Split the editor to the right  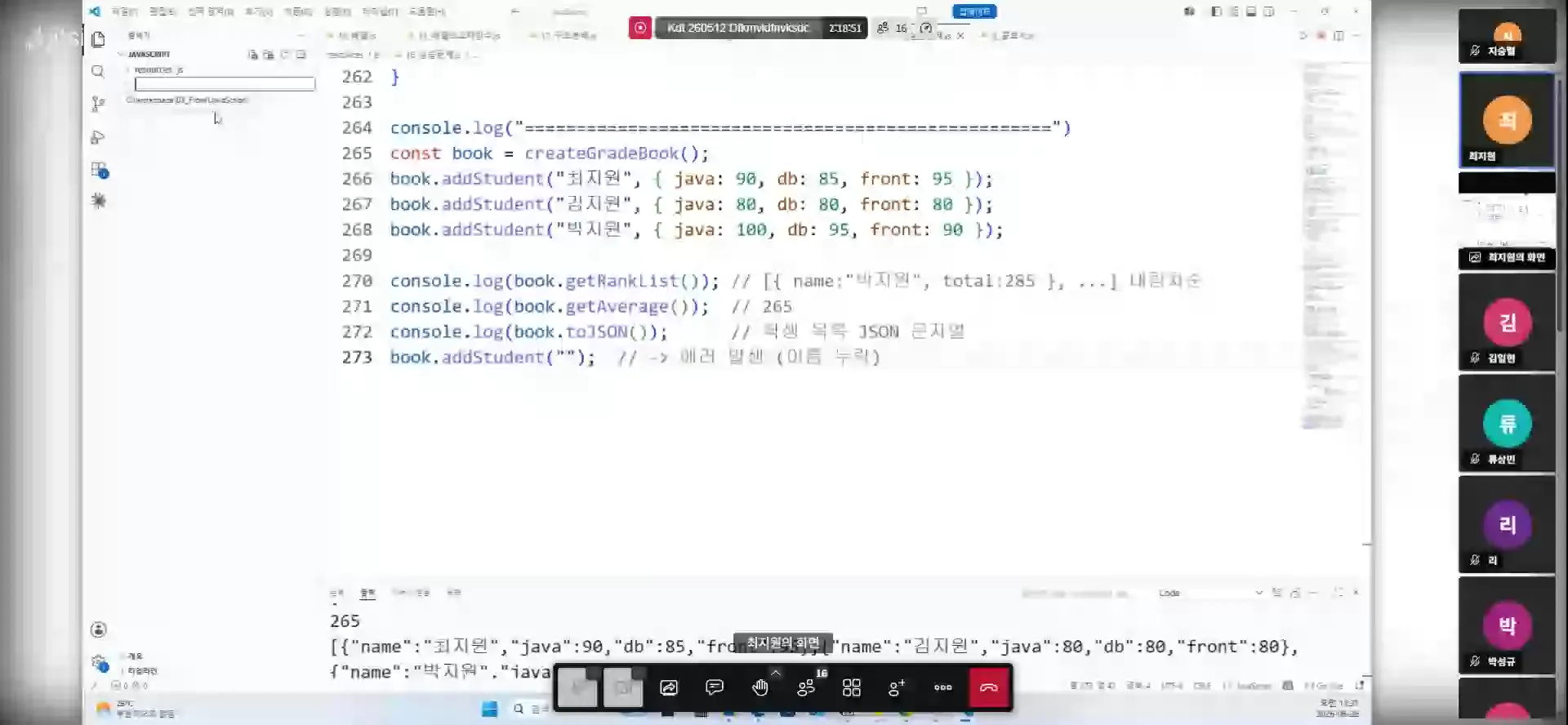(1339, 36)
